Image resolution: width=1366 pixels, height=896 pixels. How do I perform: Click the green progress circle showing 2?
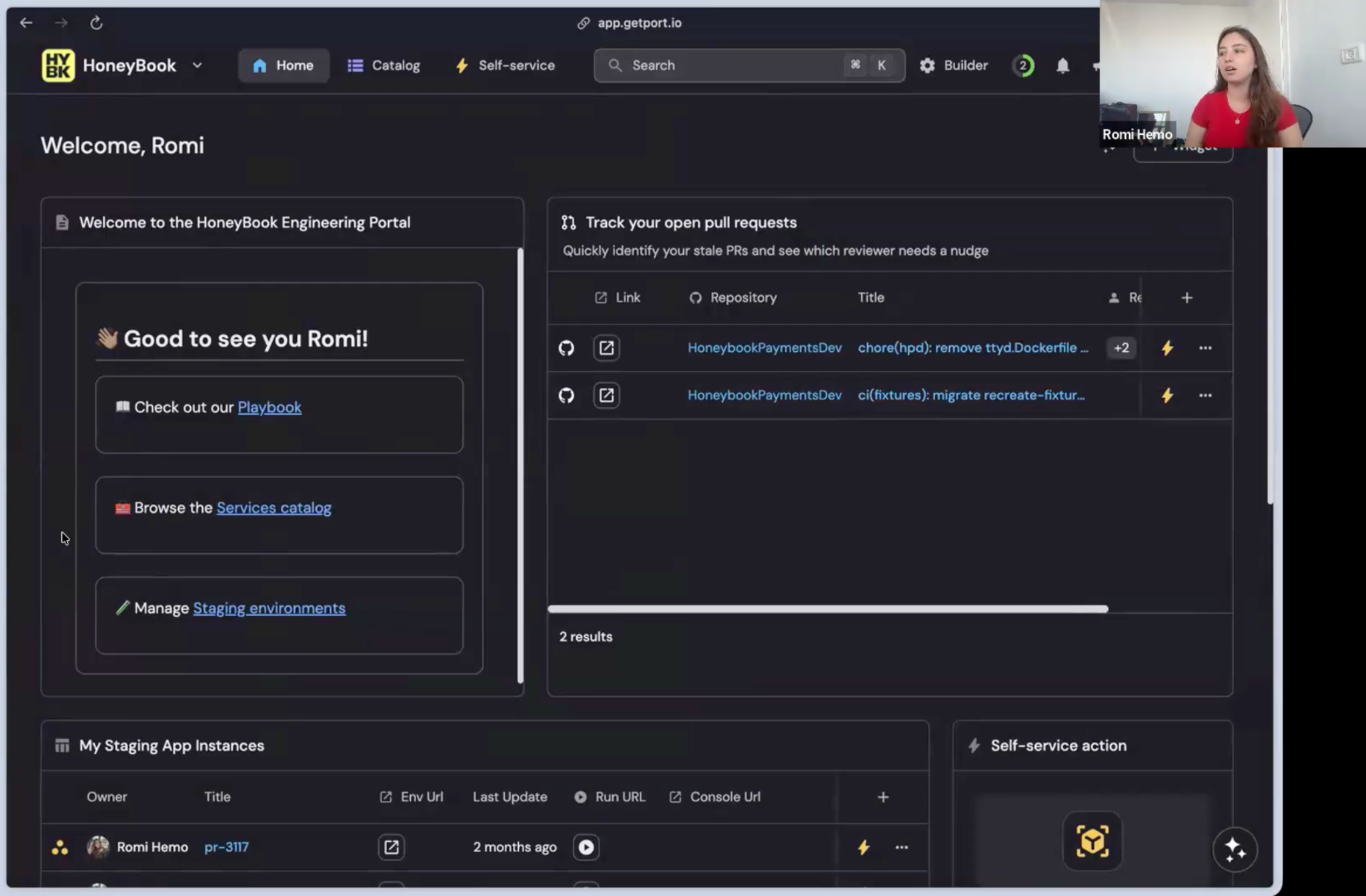point(1023,65)
